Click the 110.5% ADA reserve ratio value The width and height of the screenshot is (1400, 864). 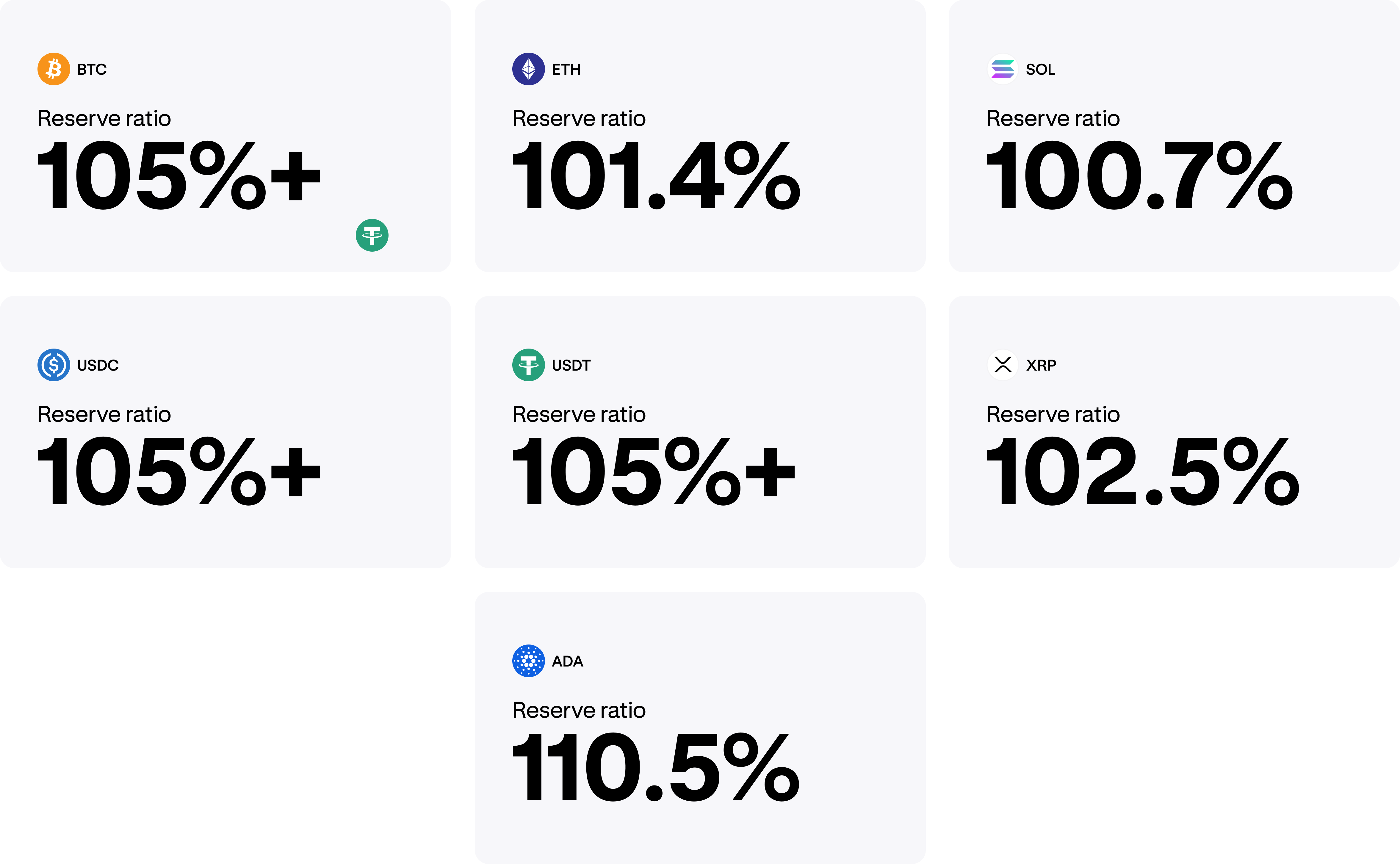point(655,767)
